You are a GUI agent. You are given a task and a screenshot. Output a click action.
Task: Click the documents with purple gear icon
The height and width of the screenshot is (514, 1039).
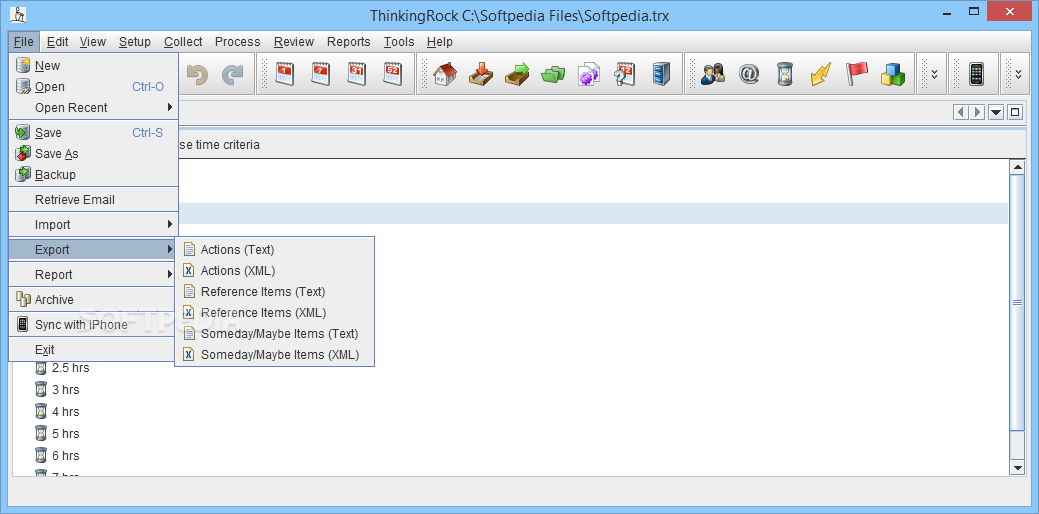tap(588, 74)
